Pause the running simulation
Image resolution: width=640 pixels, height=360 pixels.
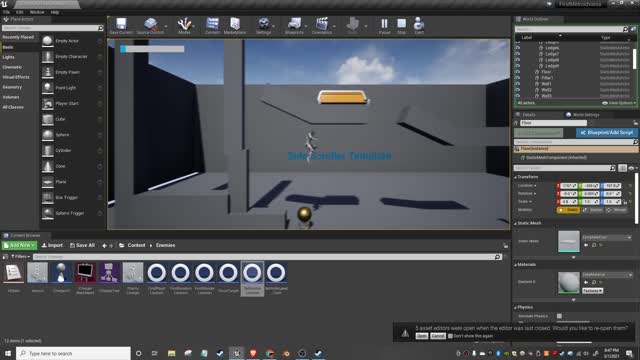tap(384, 26)
